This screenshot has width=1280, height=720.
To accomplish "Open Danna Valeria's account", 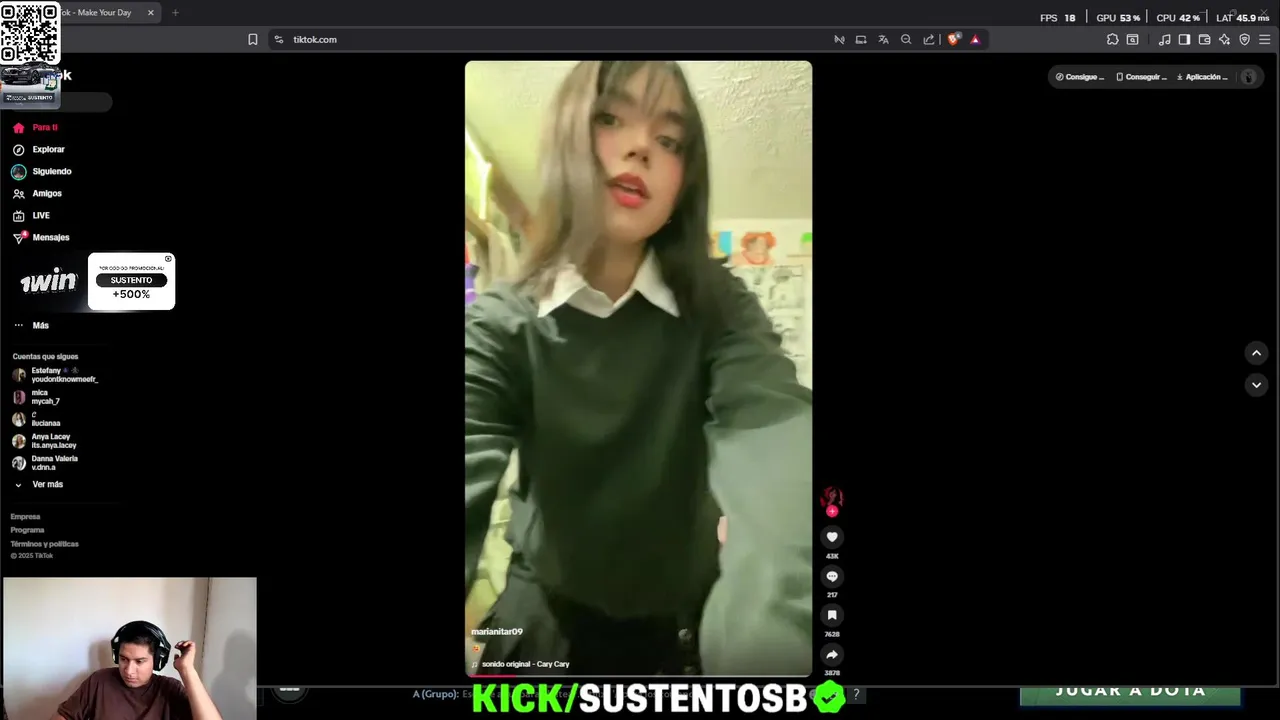I will tap(44, 463).
